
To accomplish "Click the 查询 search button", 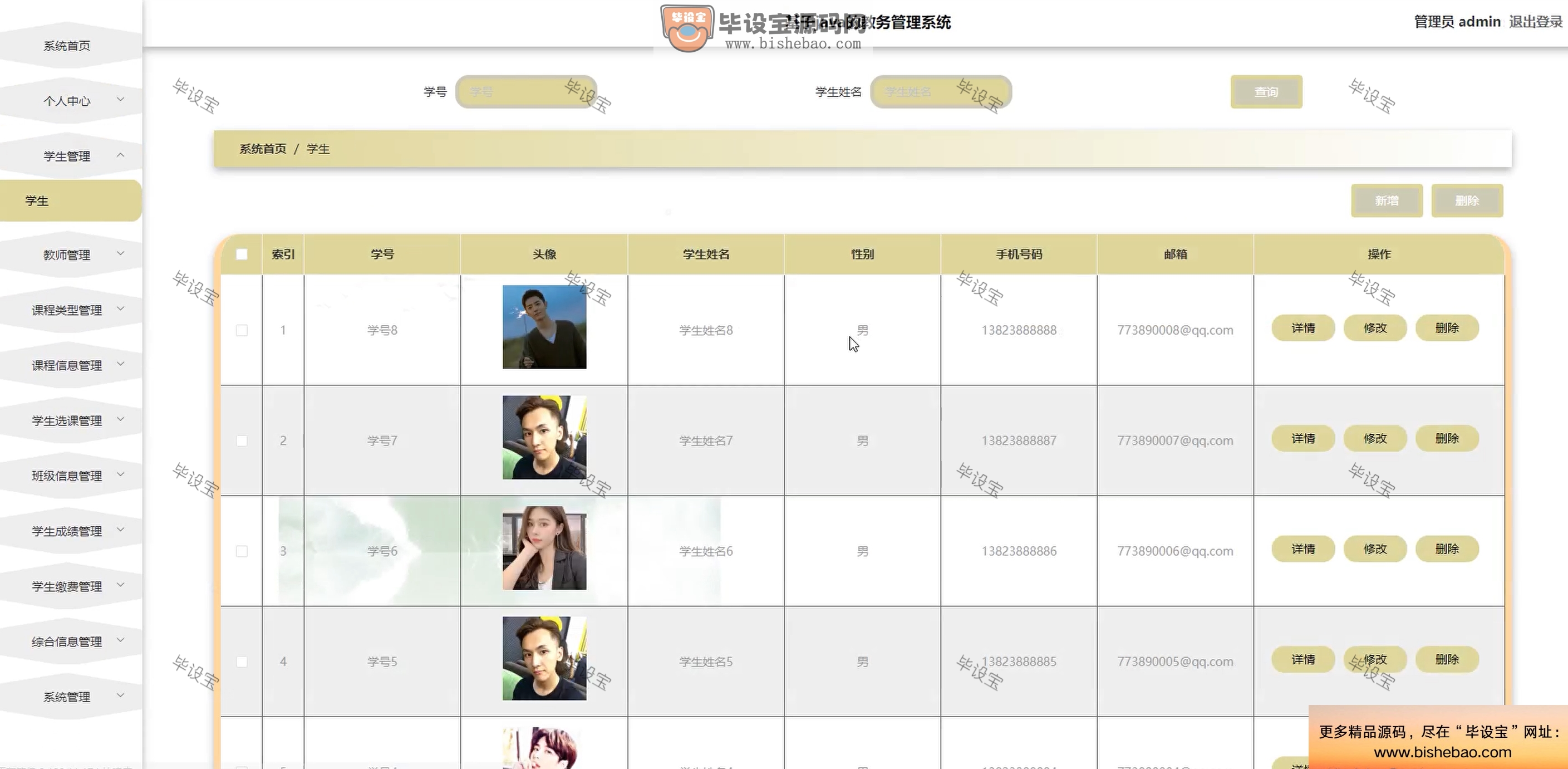I will (1266, 92).
